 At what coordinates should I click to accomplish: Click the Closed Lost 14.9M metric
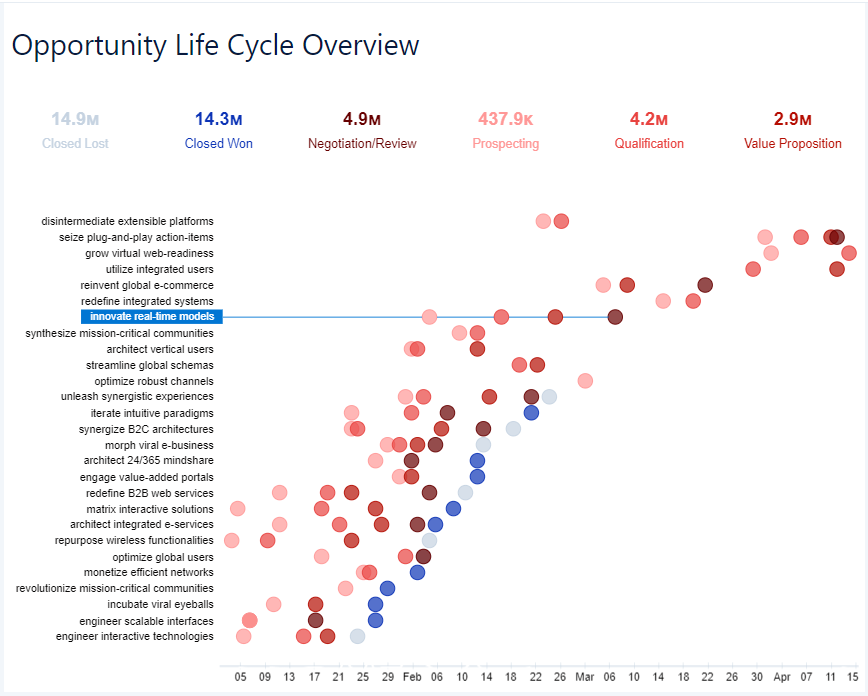point(75,130)
